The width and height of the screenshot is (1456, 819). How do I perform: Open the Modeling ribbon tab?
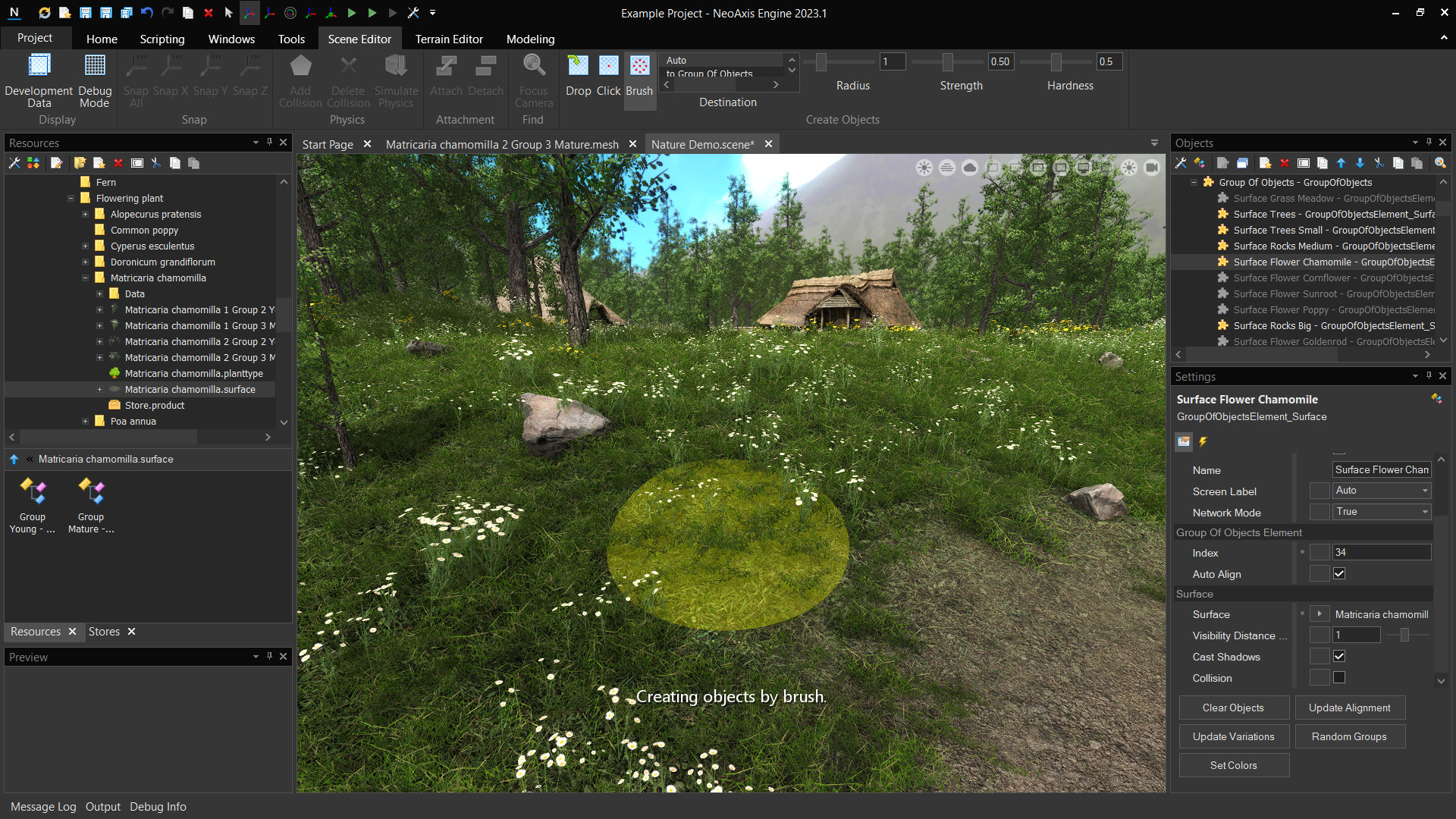point(529,39)
